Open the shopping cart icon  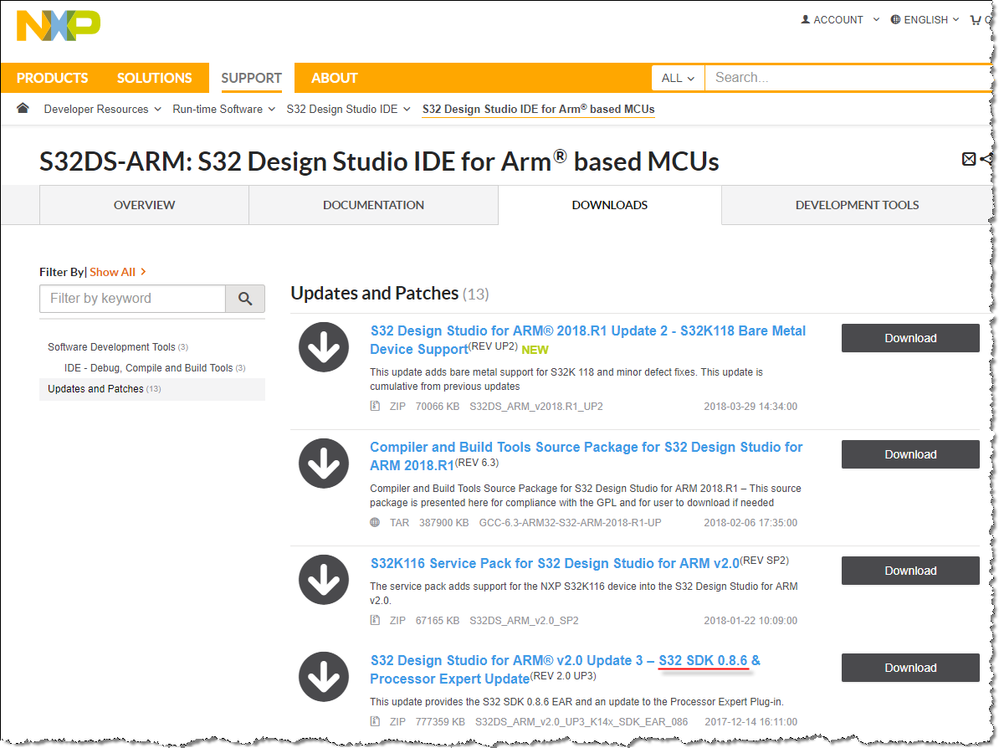click(x=975, y=20)
